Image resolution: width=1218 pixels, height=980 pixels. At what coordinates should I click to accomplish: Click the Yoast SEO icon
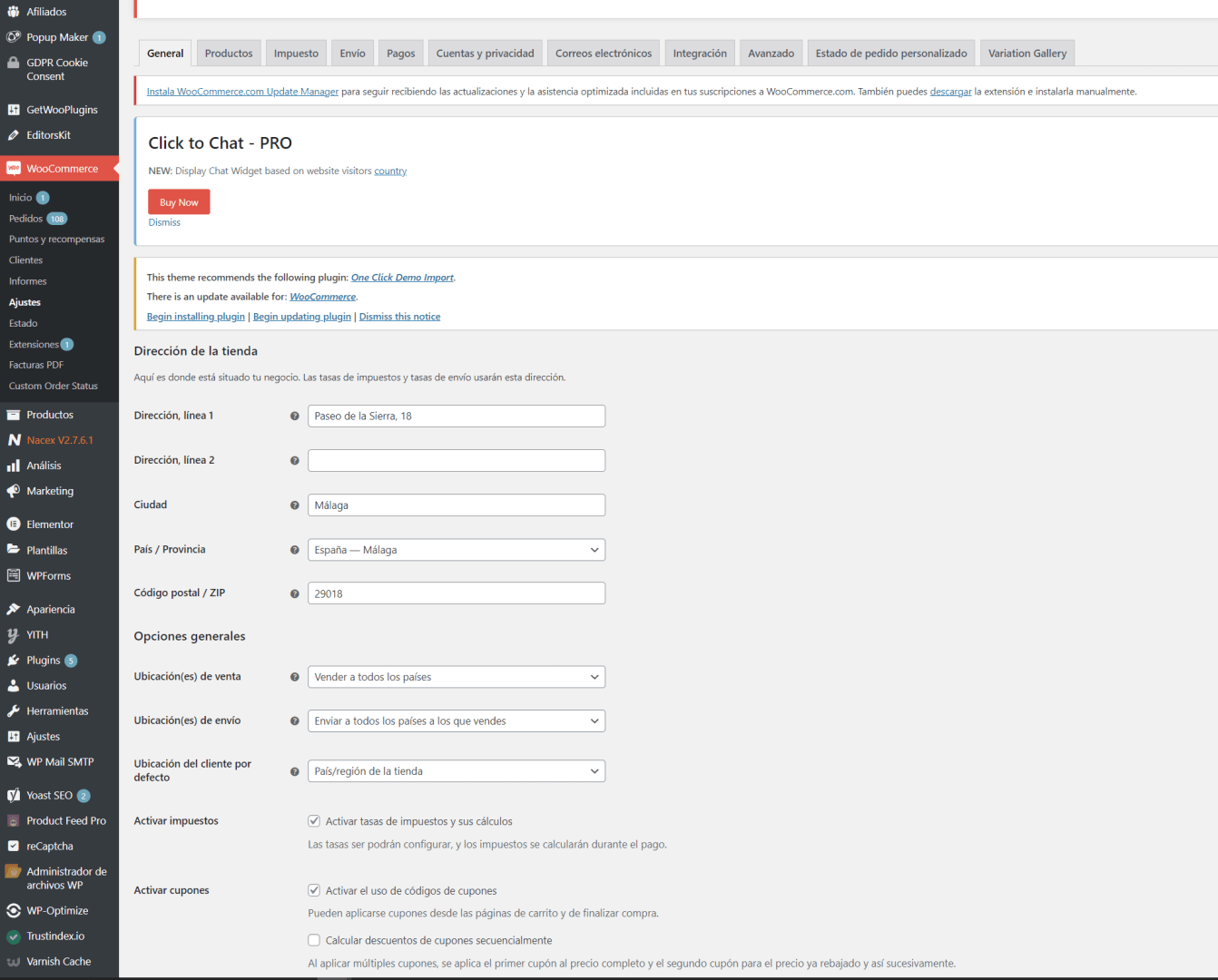(x=14, y=796)
